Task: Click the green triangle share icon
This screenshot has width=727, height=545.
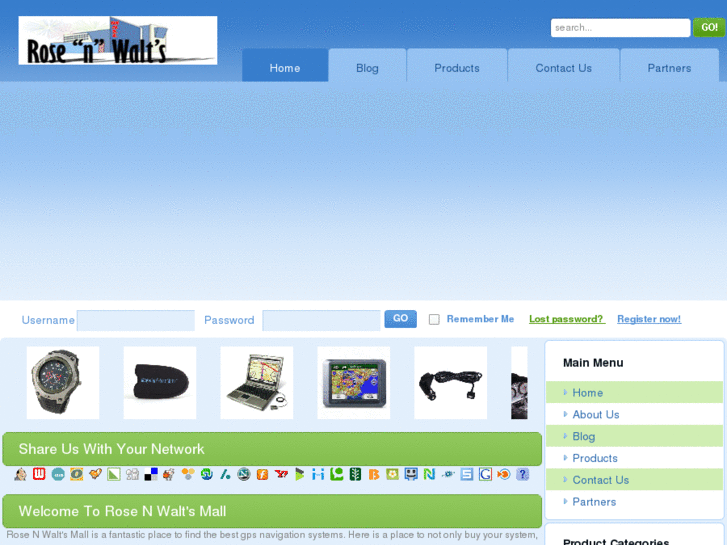Action: coord(114,474)
